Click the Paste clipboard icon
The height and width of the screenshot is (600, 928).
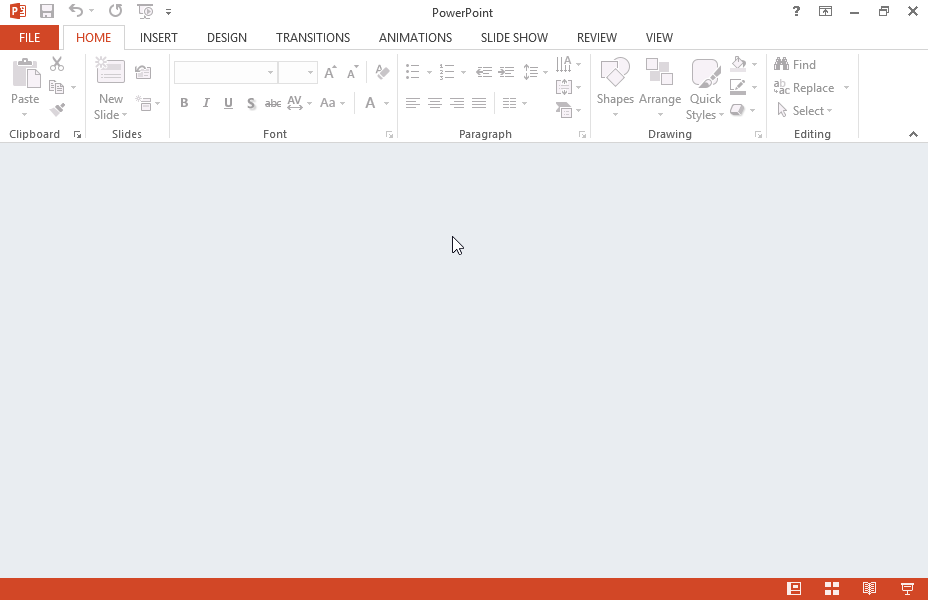pos(26,73)
